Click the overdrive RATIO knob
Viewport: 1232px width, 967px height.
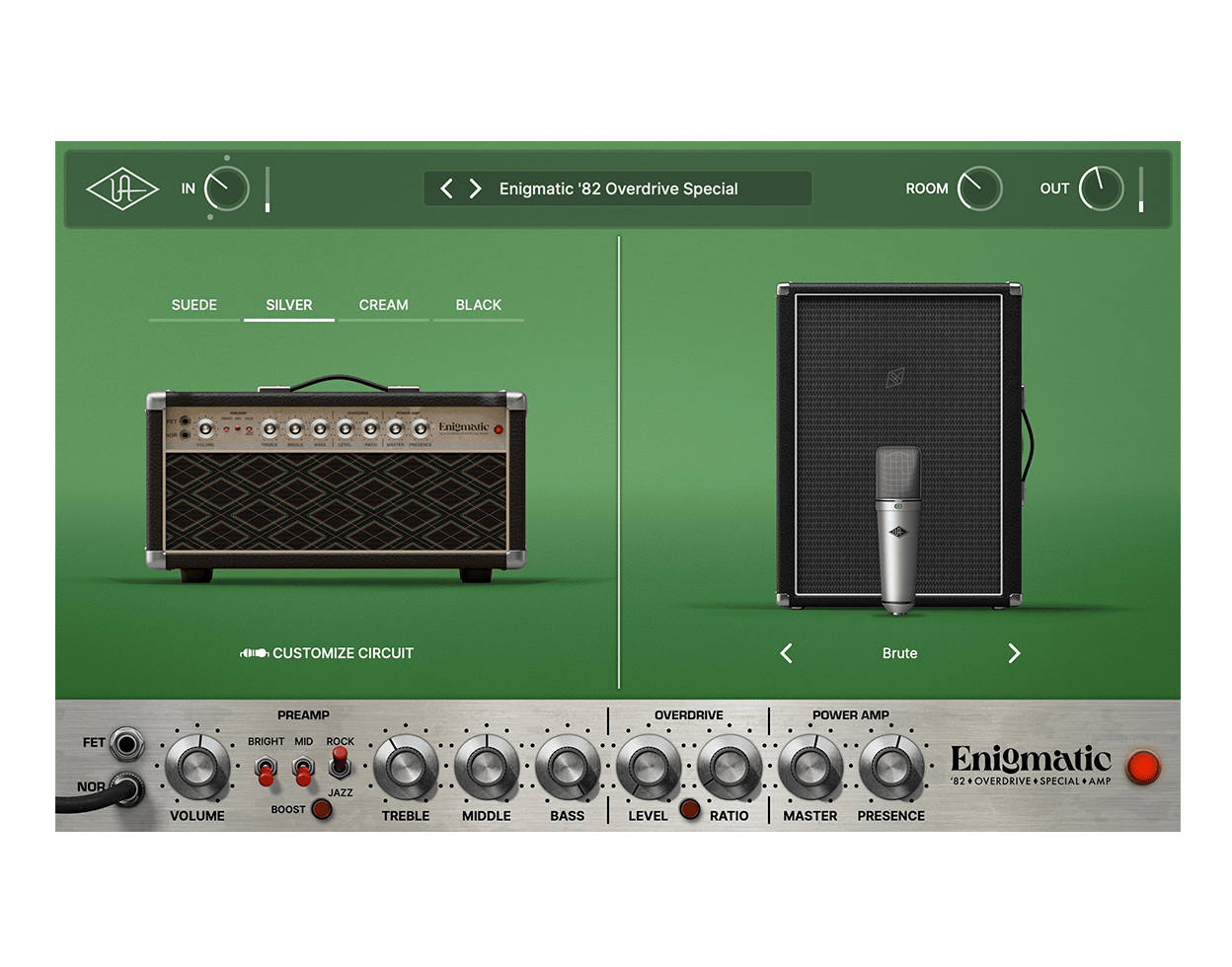point(730,768)
